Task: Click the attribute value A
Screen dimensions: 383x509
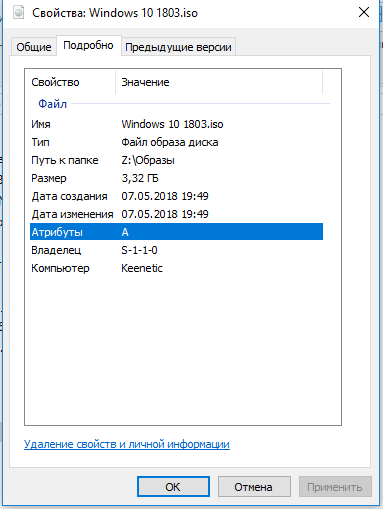Action: coord(125,232)
